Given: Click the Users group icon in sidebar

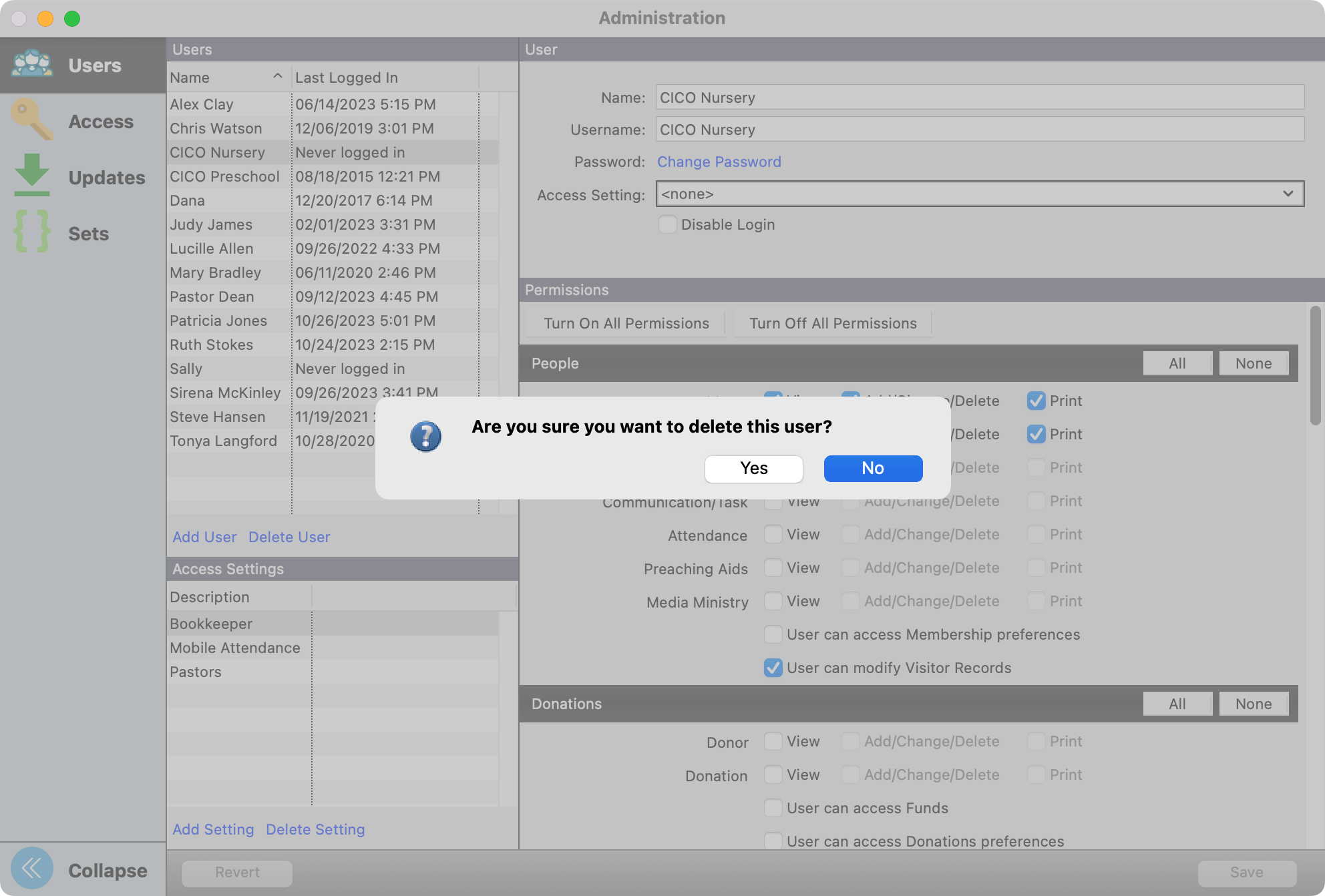Looking at the screenshot, I should point(32,65).
